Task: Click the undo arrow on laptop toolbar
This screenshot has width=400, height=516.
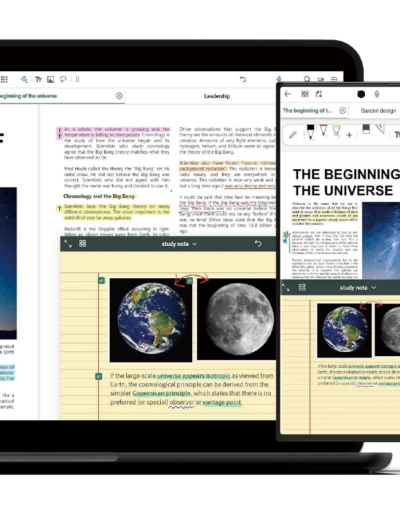Action: tap(243, 79)
